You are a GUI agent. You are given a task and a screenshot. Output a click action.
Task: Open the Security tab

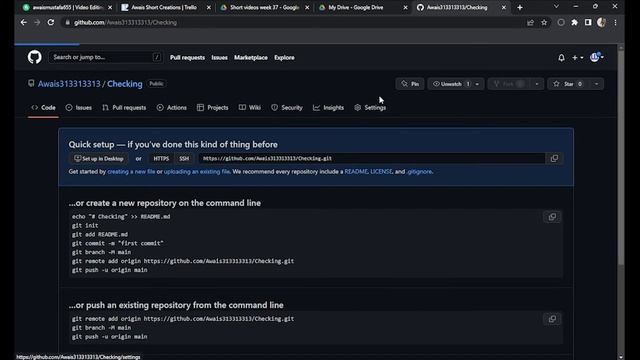pyautogui.click(x=287, y=108)
